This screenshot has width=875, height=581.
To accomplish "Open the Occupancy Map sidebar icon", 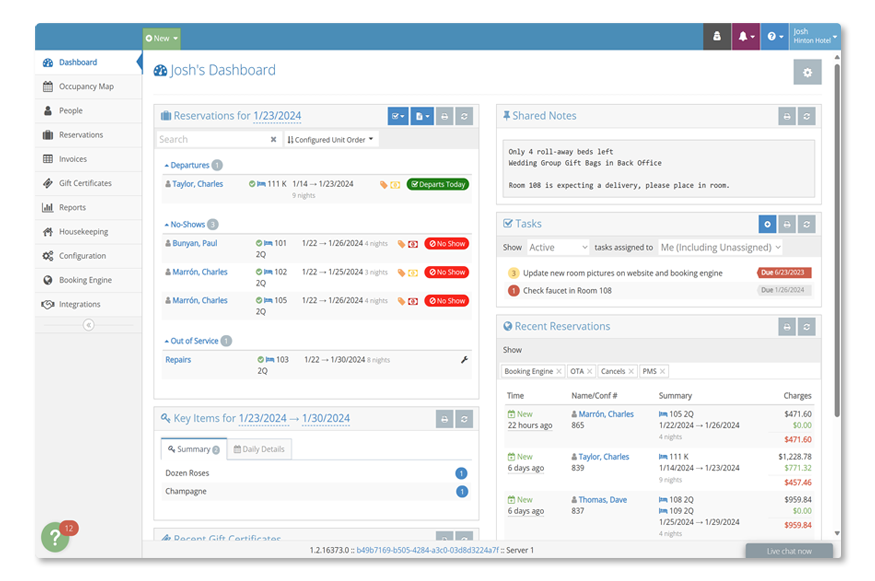I will pos(48,86).
